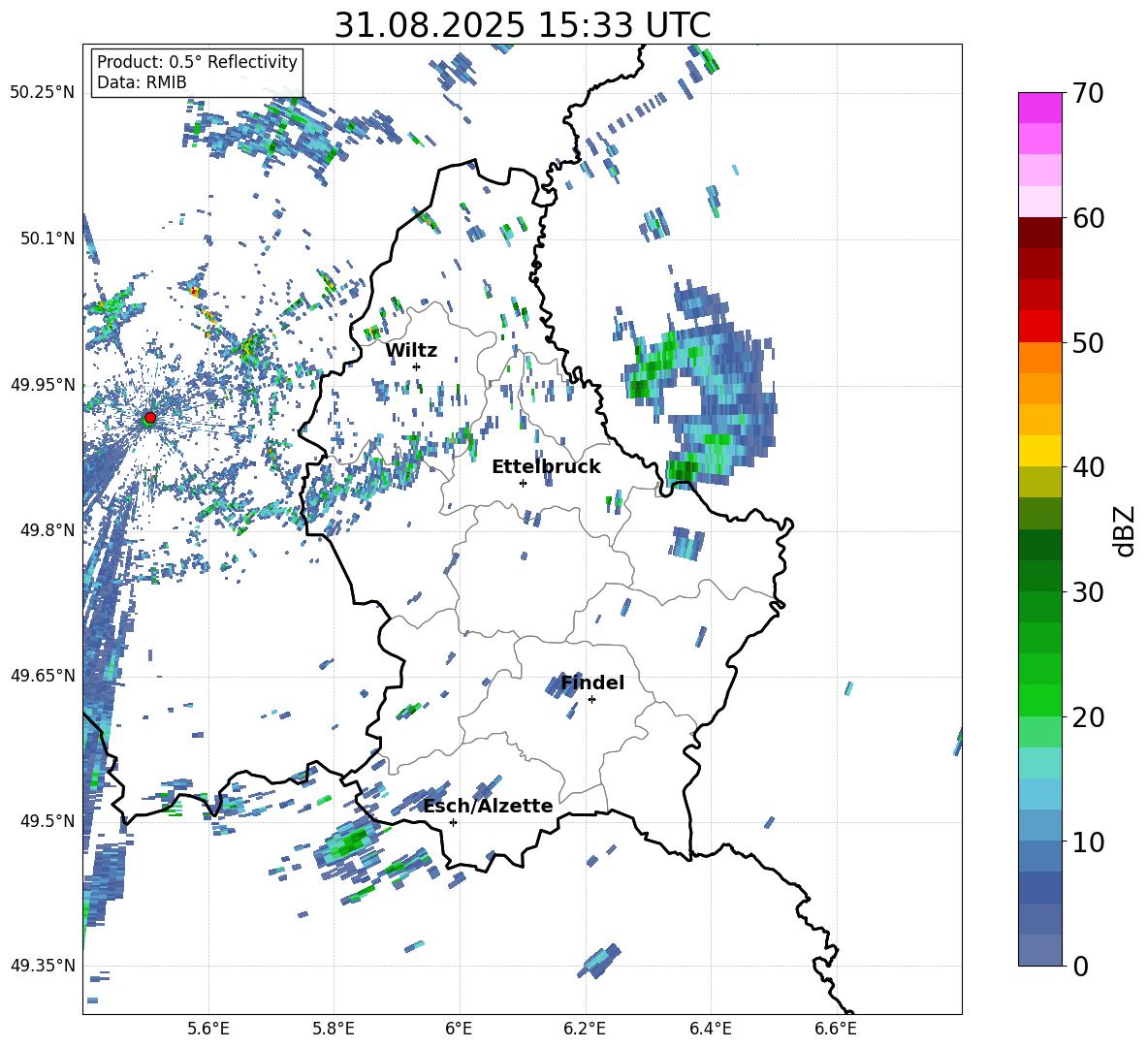Click the cyan 15 dBZ colorbar swatch
The image size is (1148, 1048).
[1039, 763]
